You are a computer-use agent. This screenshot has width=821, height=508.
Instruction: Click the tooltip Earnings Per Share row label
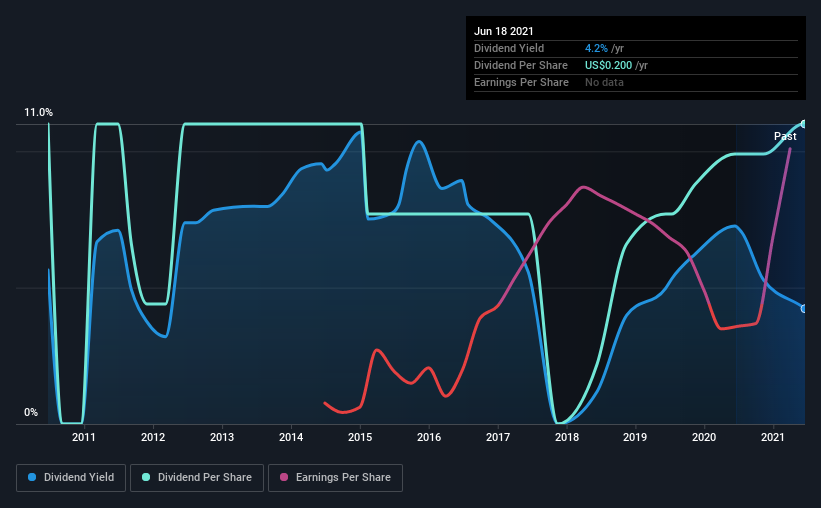click(x=522, y=82)
